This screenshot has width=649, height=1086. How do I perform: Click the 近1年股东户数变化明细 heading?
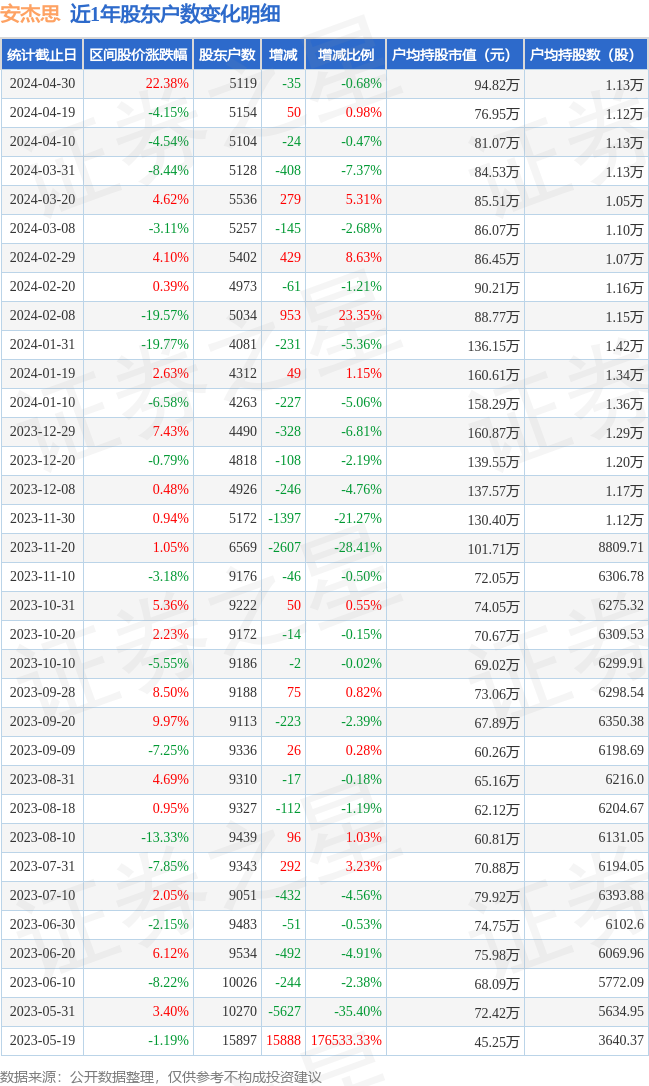175,14
